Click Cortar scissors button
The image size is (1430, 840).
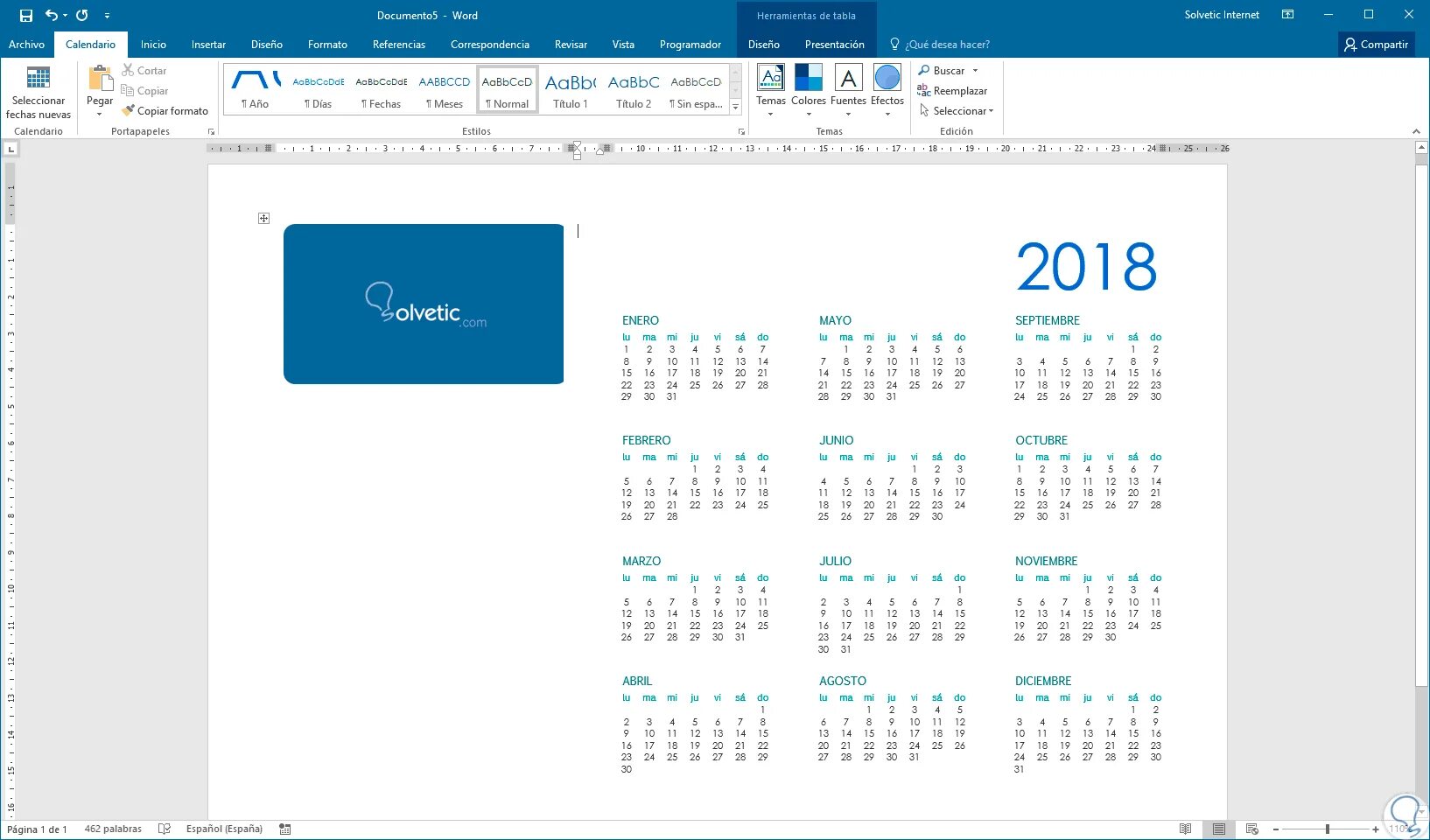click(144, 70)
